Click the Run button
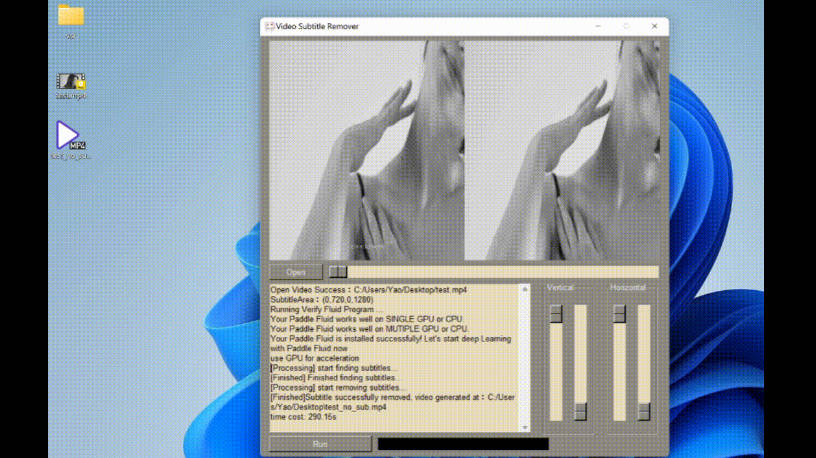 [x=321, y=444]
